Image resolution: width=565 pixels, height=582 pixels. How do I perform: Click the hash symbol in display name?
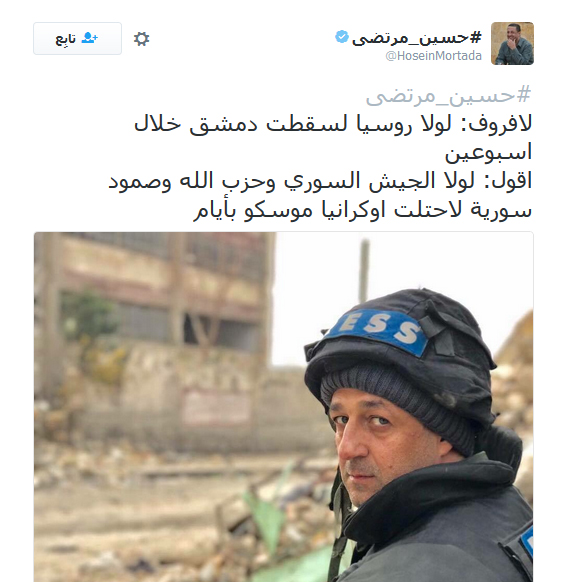coord(476,37)
